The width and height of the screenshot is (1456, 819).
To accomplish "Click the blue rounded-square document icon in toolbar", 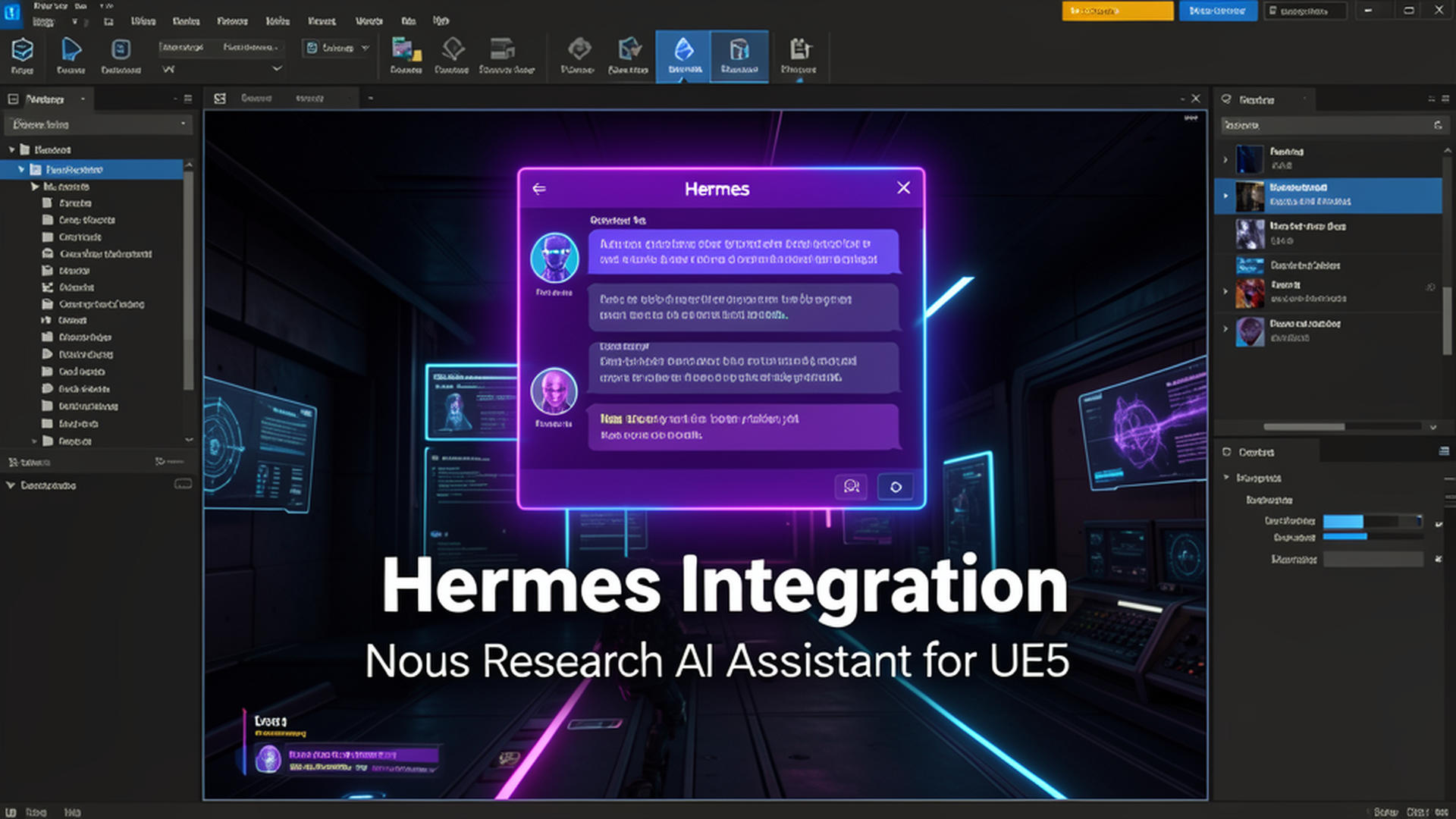I will pos(121,49).
